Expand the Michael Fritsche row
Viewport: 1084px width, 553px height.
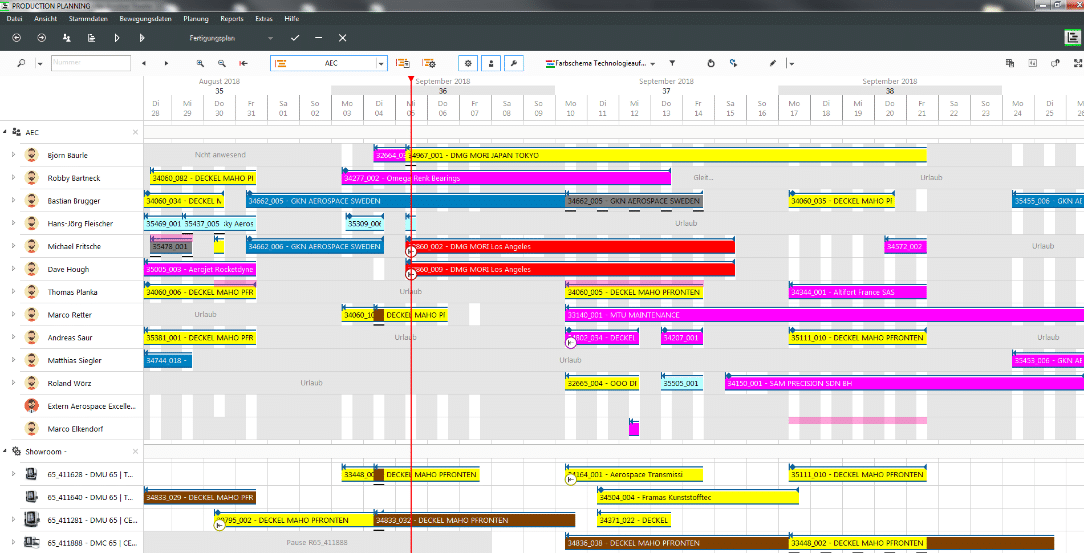tap(13, 246)
